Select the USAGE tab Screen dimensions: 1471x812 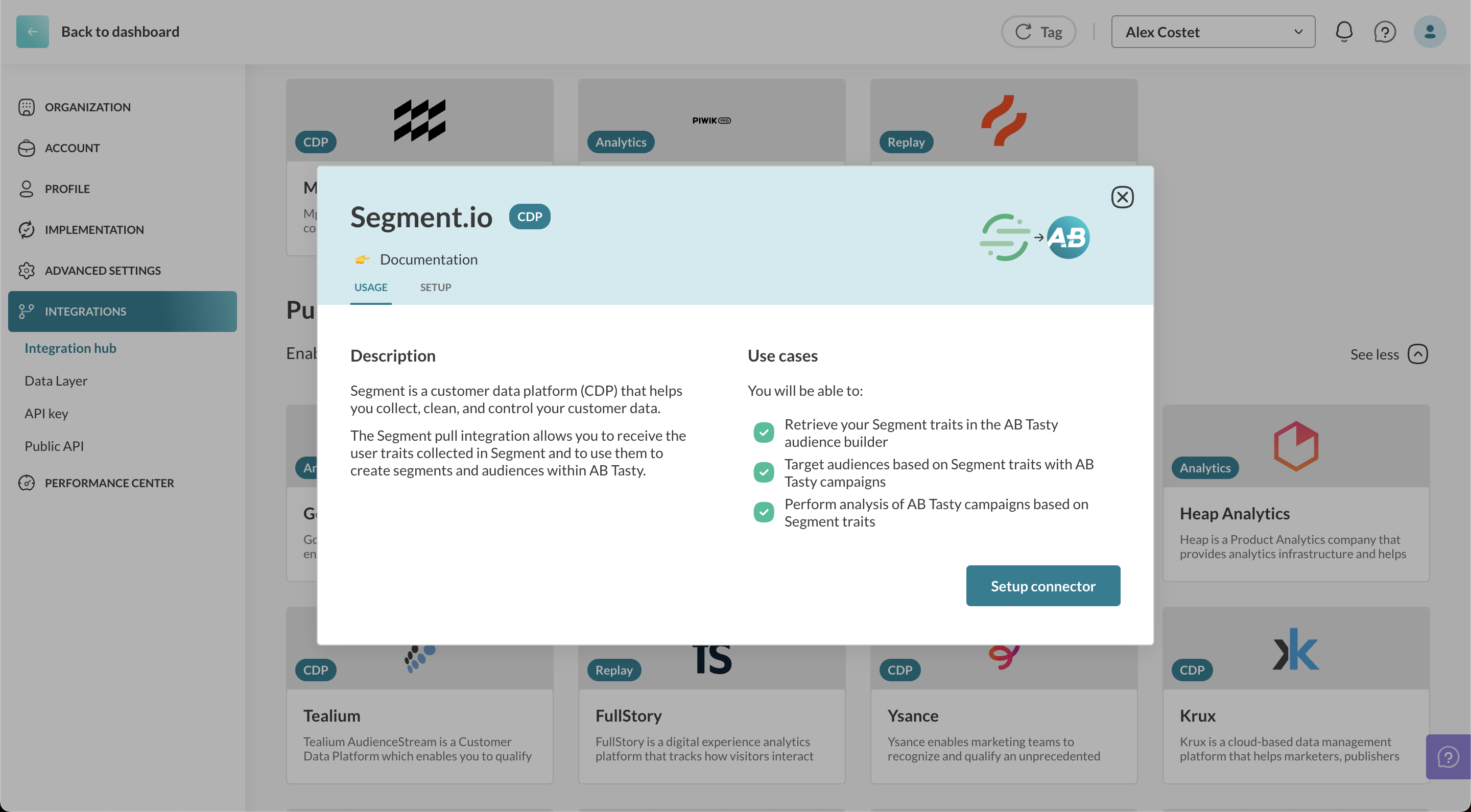pyautogui.click(x=371, y=287)
